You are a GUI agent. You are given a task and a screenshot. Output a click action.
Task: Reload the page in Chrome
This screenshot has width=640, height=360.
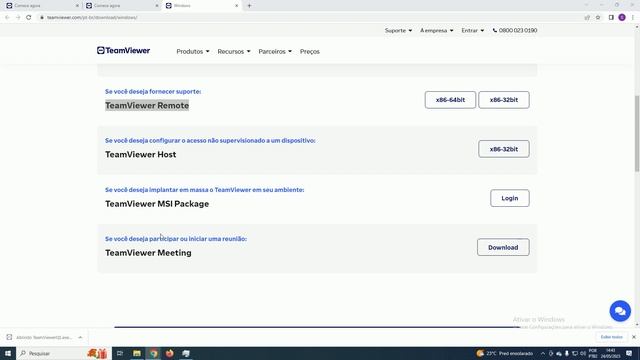pos(29,18)
